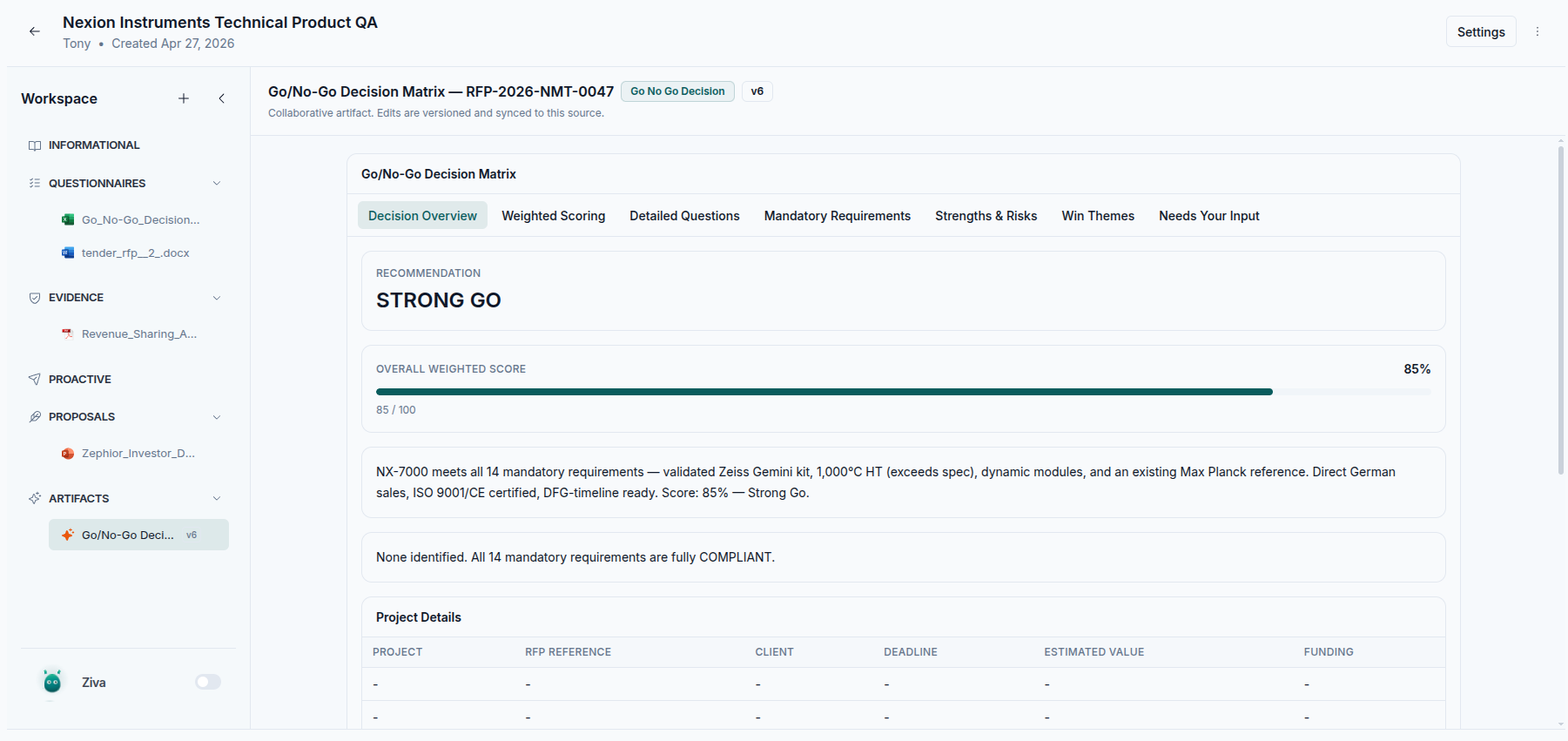Switch to the Weighted Scoring tab
Screen dimensions: 1568x741
[x=553, y=216]
